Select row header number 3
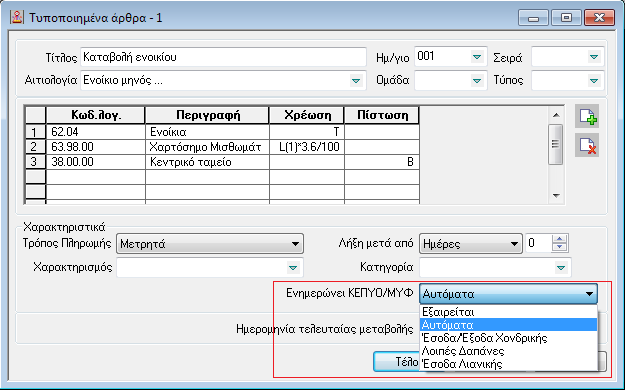The width and height of the screenshot is (625, 390). [35, 162]
